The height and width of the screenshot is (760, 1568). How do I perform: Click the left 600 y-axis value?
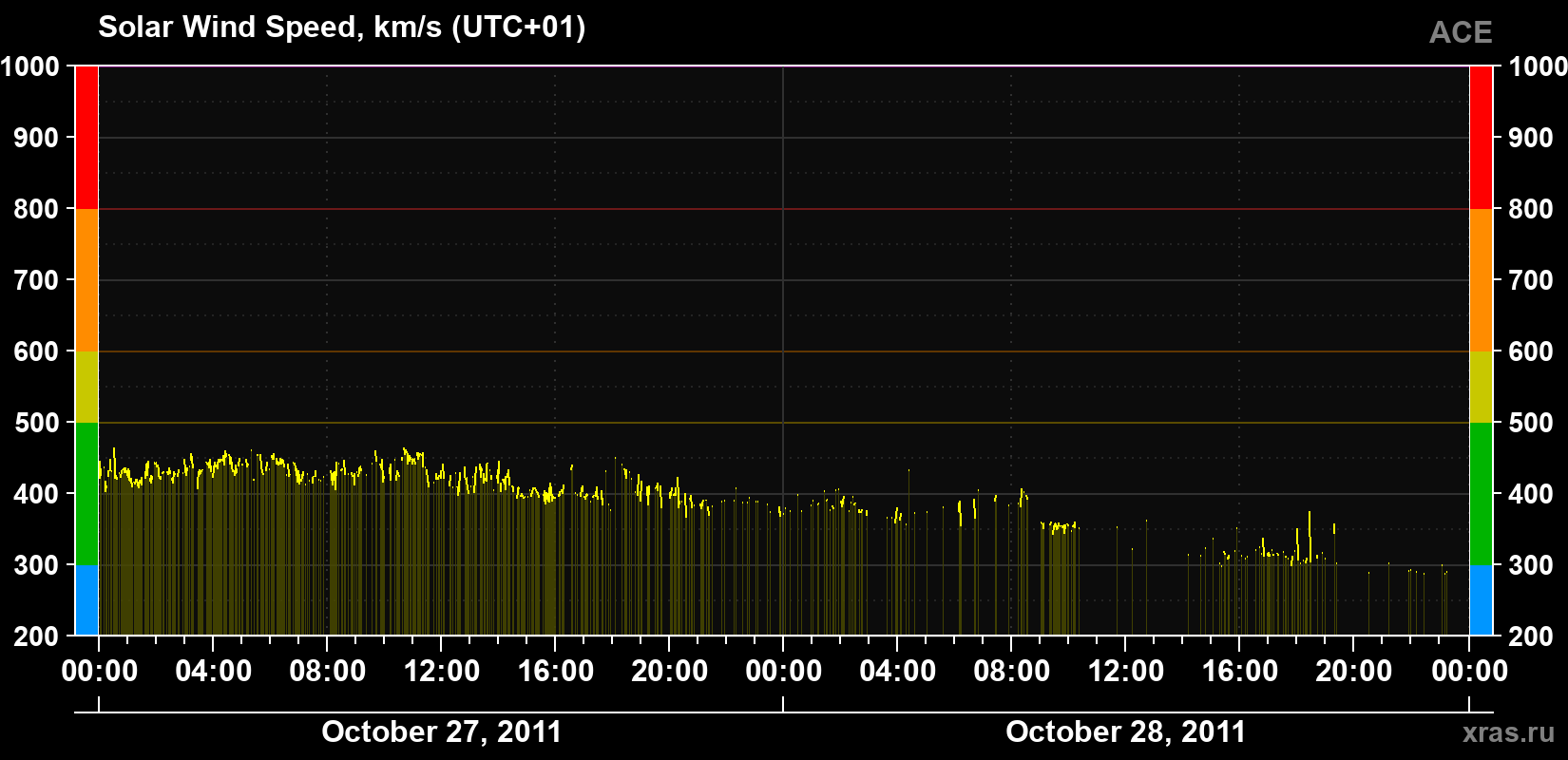pos(37,351)
